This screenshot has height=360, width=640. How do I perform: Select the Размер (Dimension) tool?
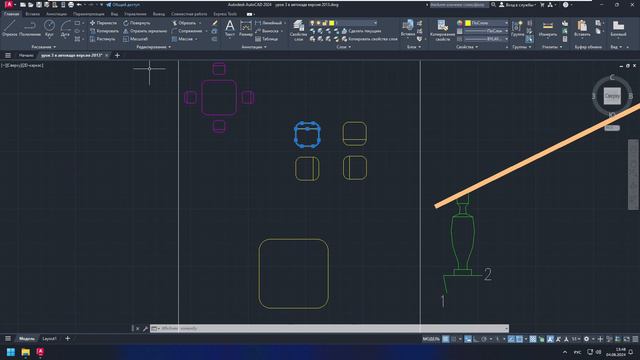point(246,29)
